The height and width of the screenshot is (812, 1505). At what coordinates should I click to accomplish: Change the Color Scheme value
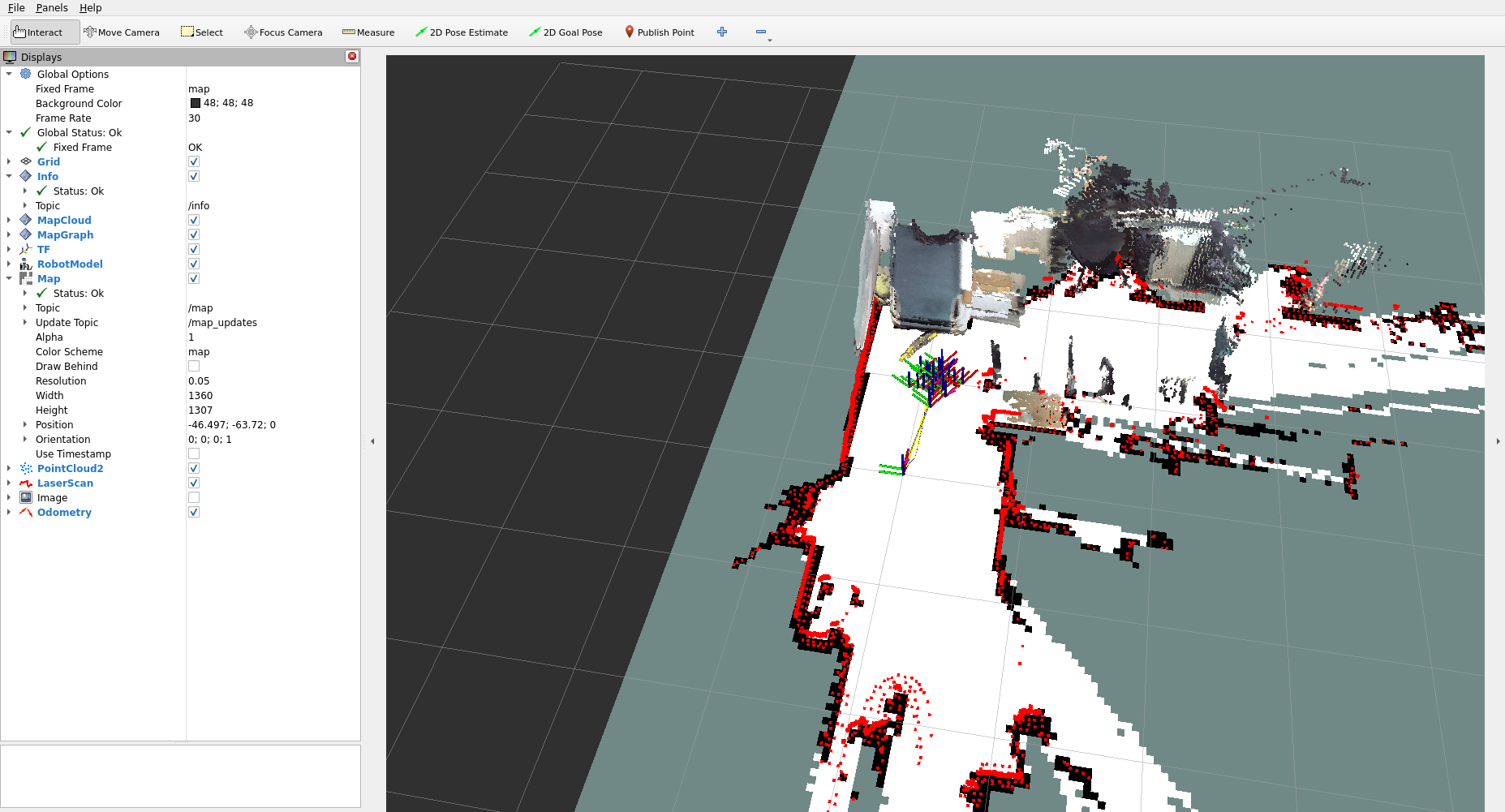pyautogui.click(x=273, y=351)
